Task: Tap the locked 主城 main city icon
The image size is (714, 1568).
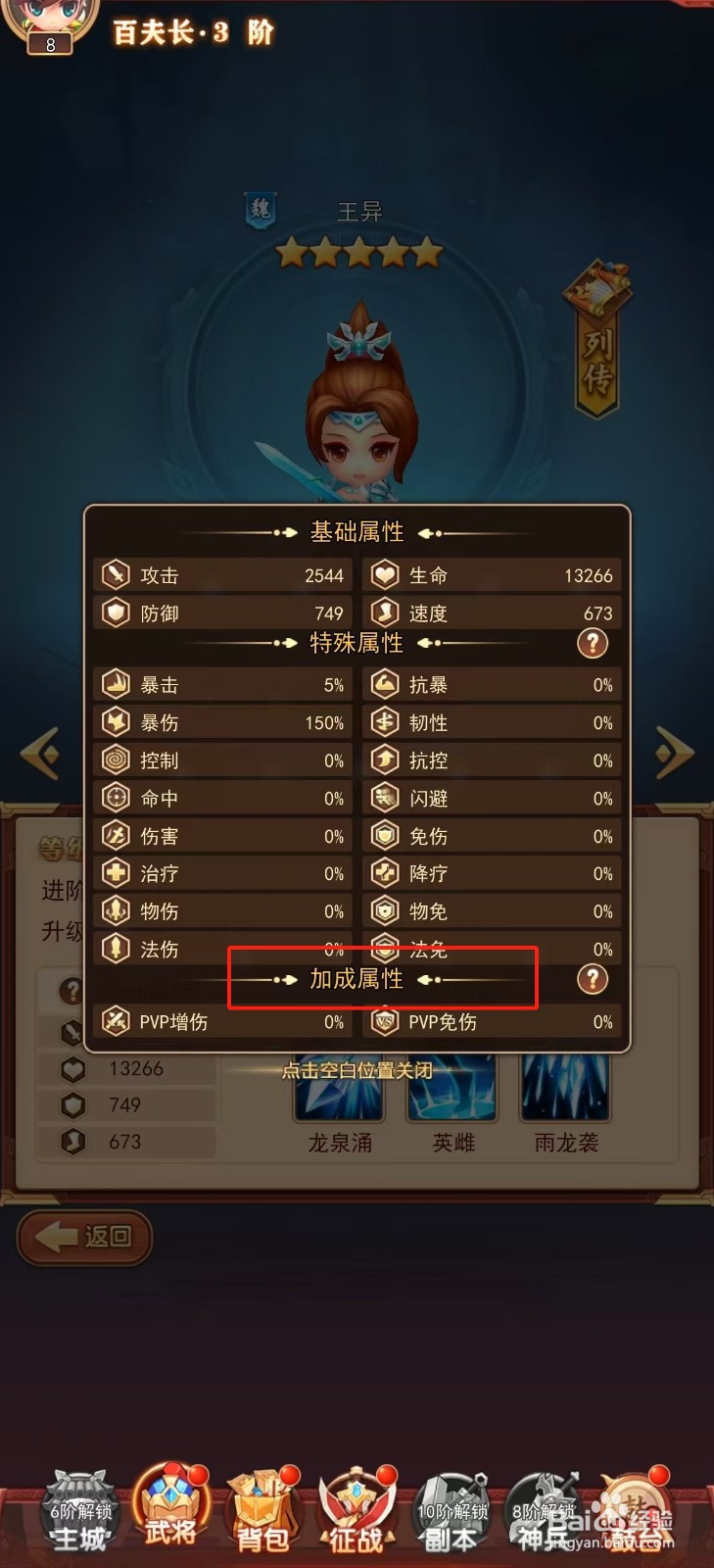Action: 80,1512
